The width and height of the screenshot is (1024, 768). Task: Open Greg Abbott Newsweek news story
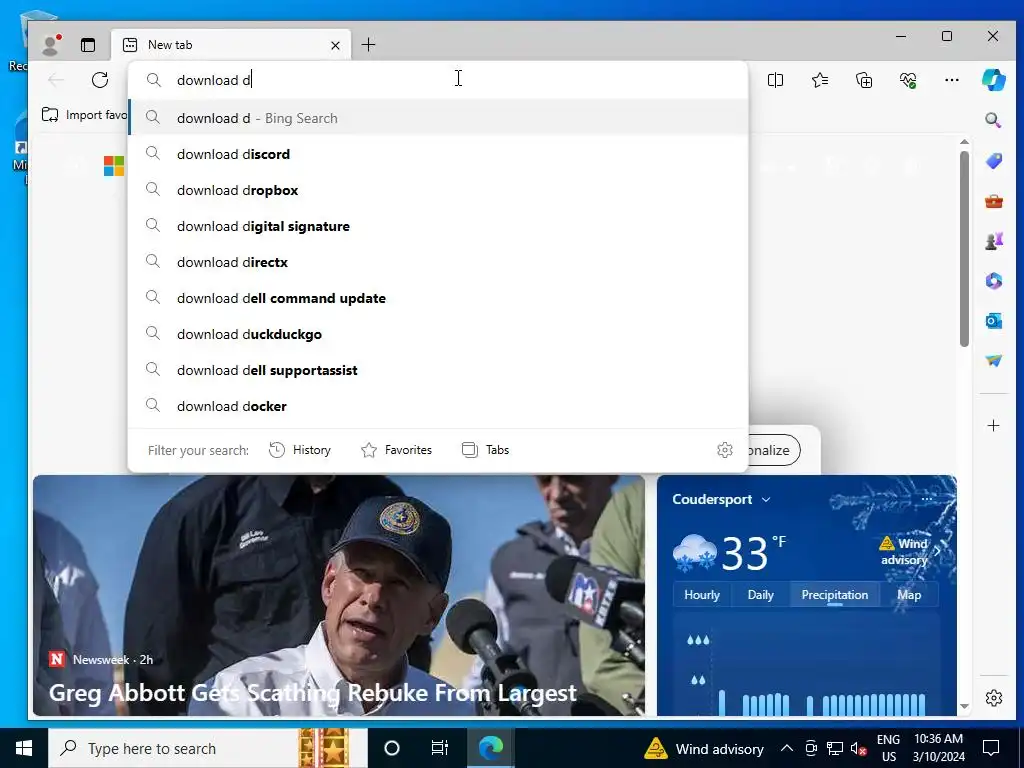point(339,596)
